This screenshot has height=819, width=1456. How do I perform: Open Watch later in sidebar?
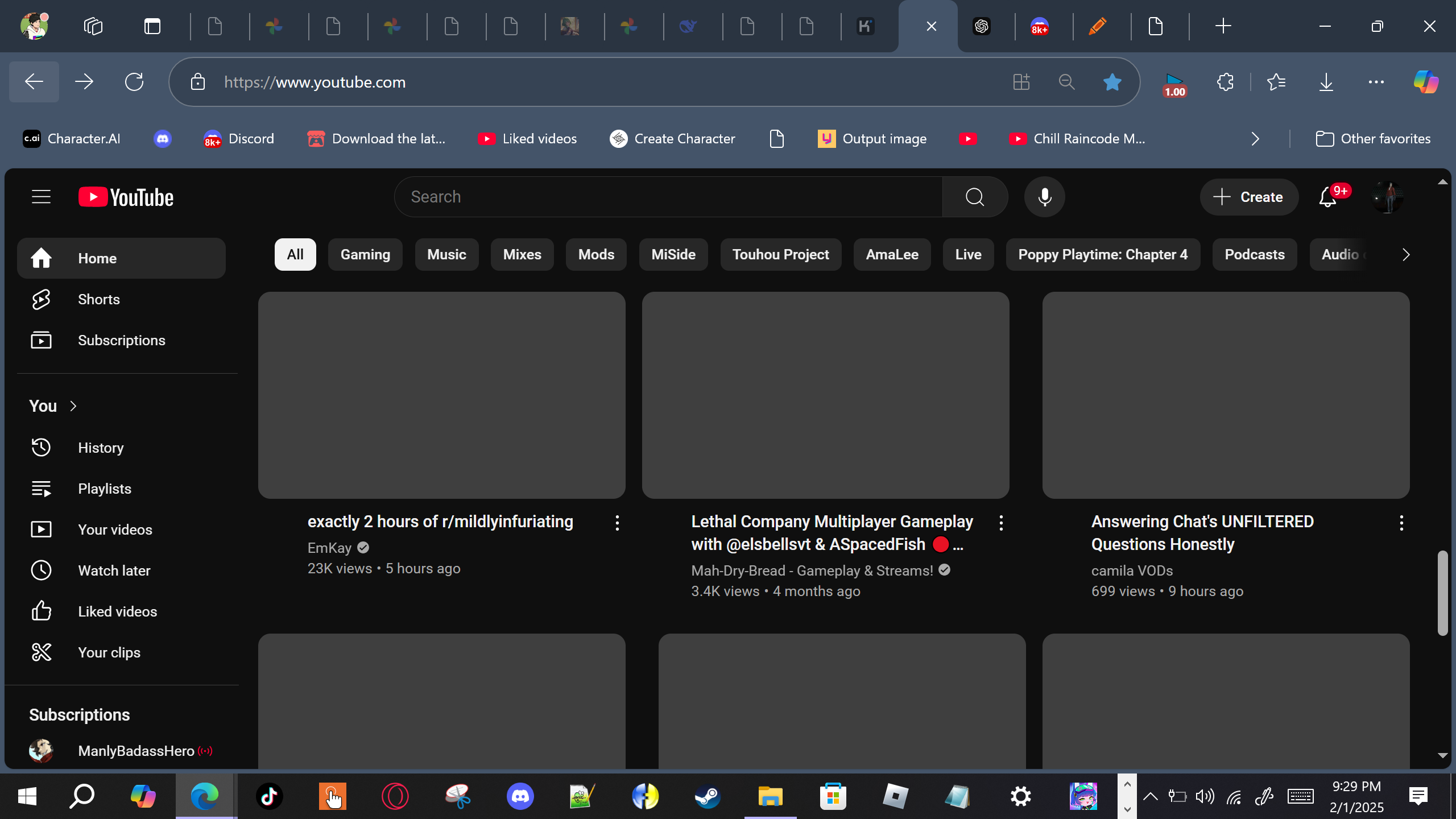coord(114,570)
